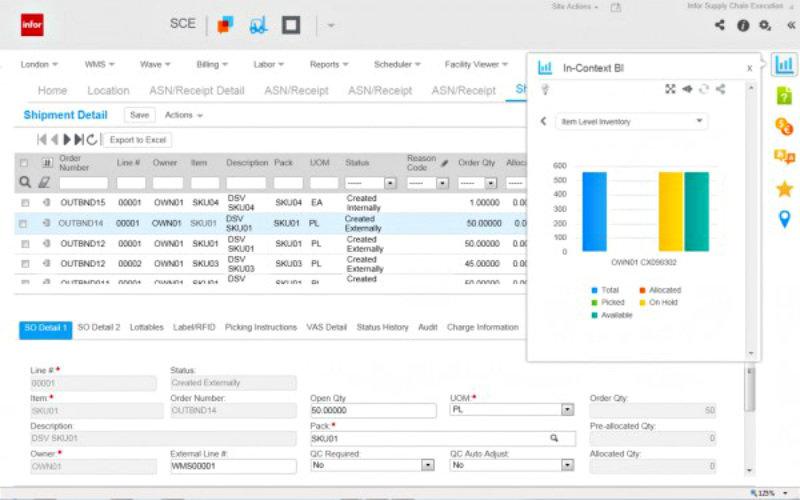
Task: Select the OUTBND14 row checkbox
Action: (24, 224)
